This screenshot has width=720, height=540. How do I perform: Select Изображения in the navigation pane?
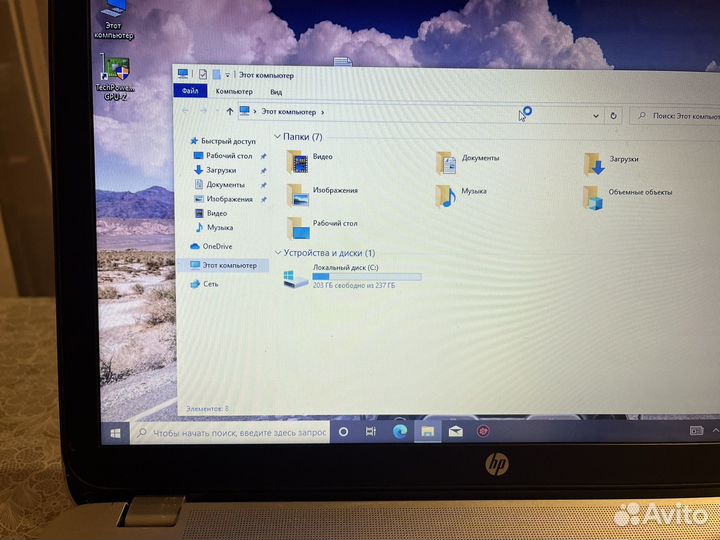[x=224, y=199]
